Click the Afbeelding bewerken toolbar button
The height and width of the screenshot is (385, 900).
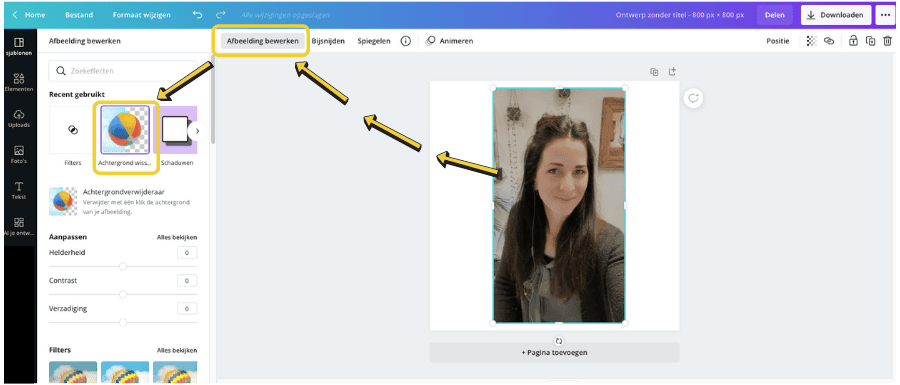[262, 41]
